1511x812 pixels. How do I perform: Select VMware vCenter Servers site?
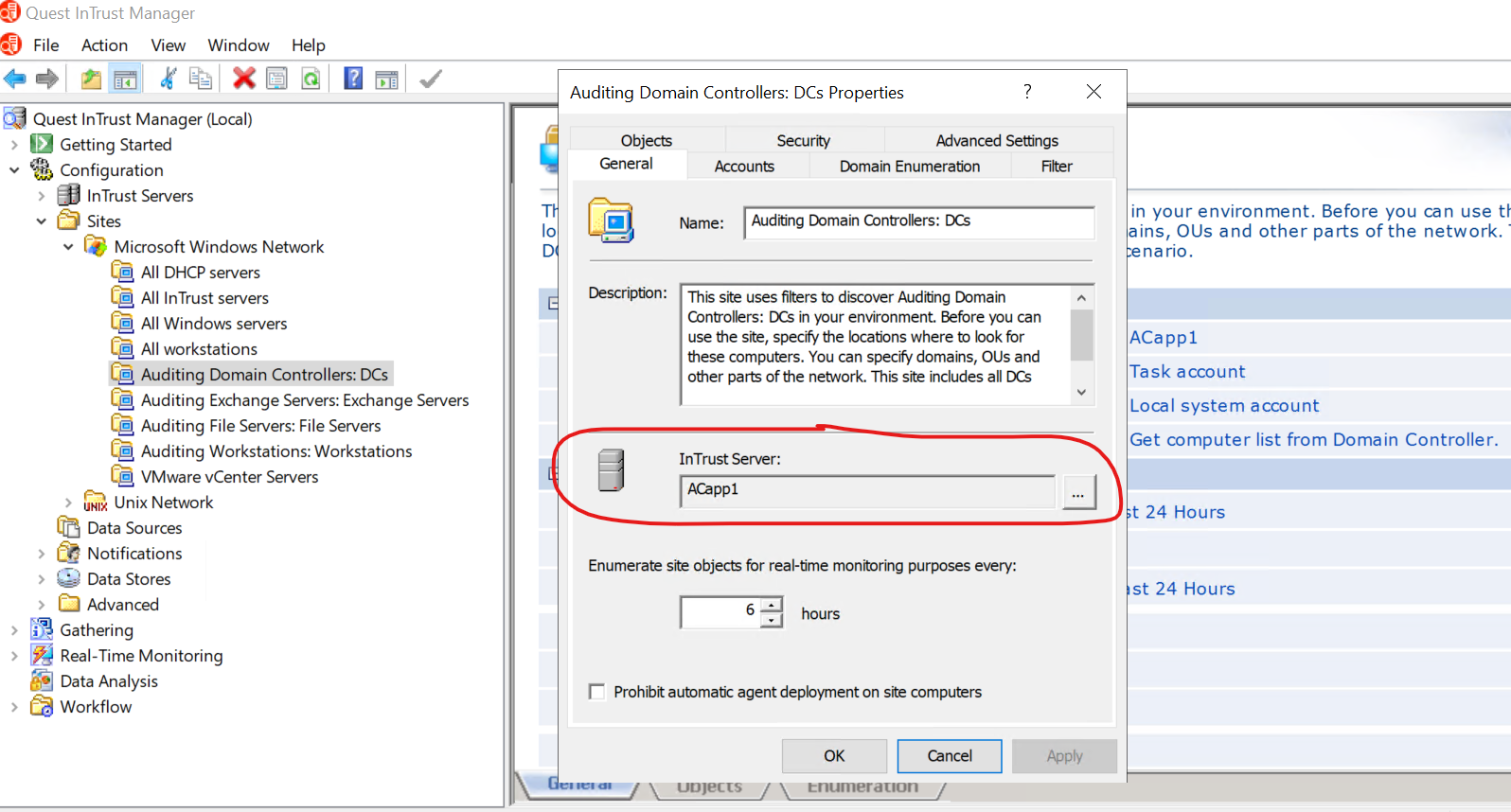pyautogui.click(x=229, y=477)
